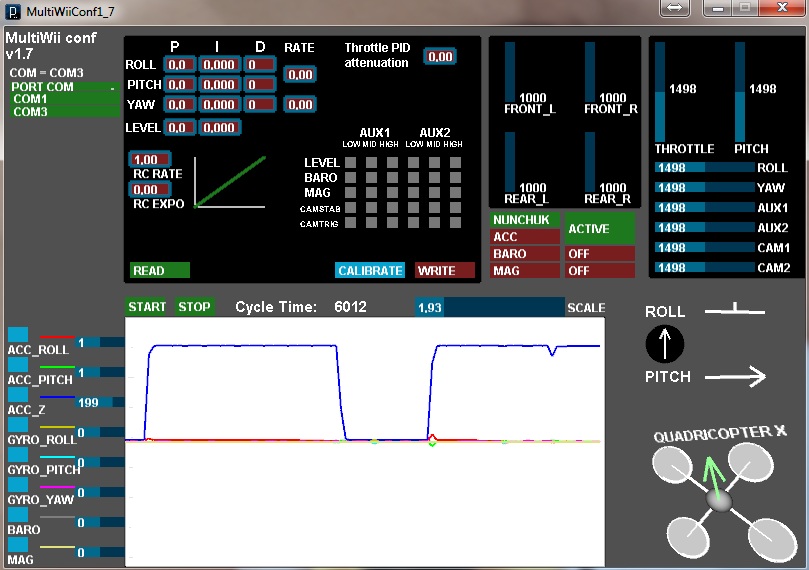Toggle GYRO_YAW graph visibility square

coord(18,484)
